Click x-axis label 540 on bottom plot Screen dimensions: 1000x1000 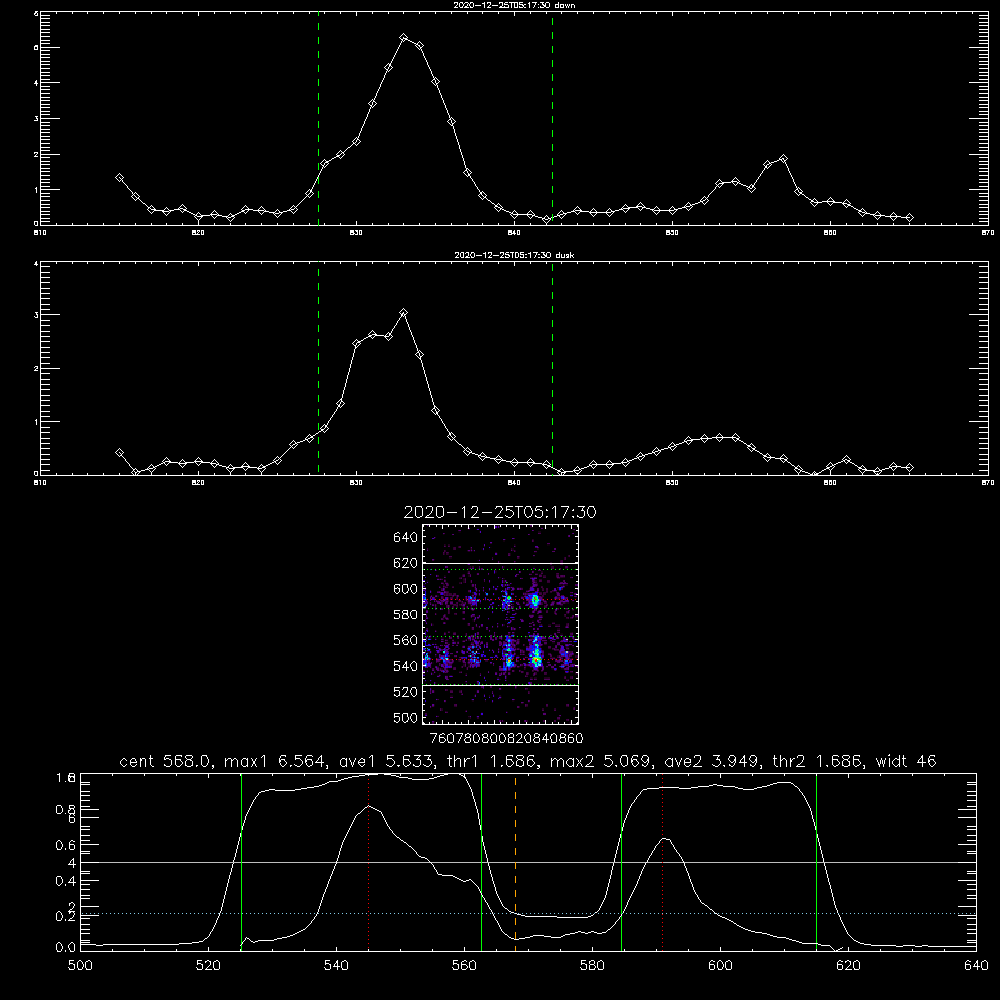tap(336, 966)
